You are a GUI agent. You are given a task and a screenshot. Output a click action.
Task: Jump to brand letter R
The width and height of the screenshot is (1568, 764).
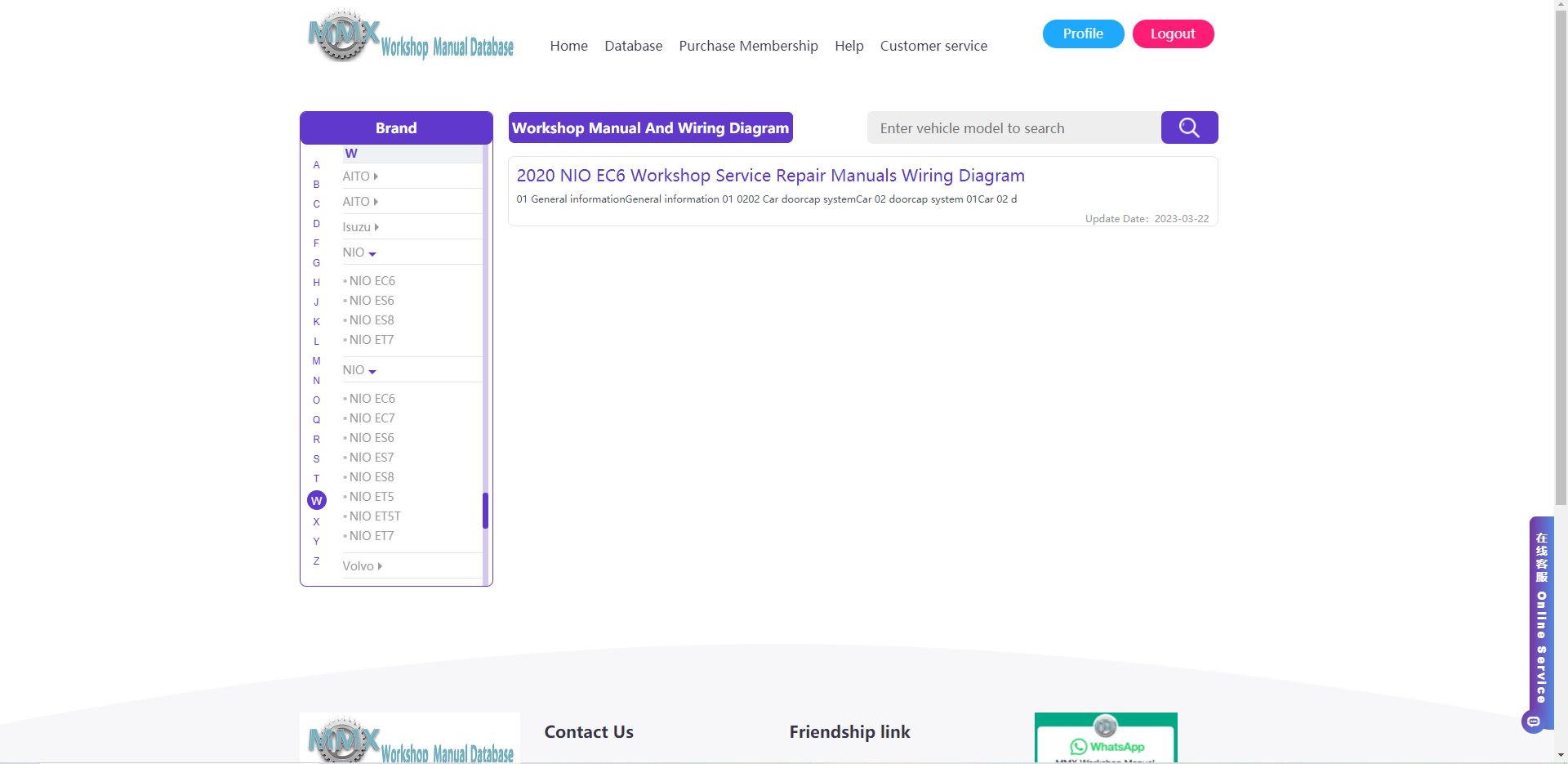(317, 440)
